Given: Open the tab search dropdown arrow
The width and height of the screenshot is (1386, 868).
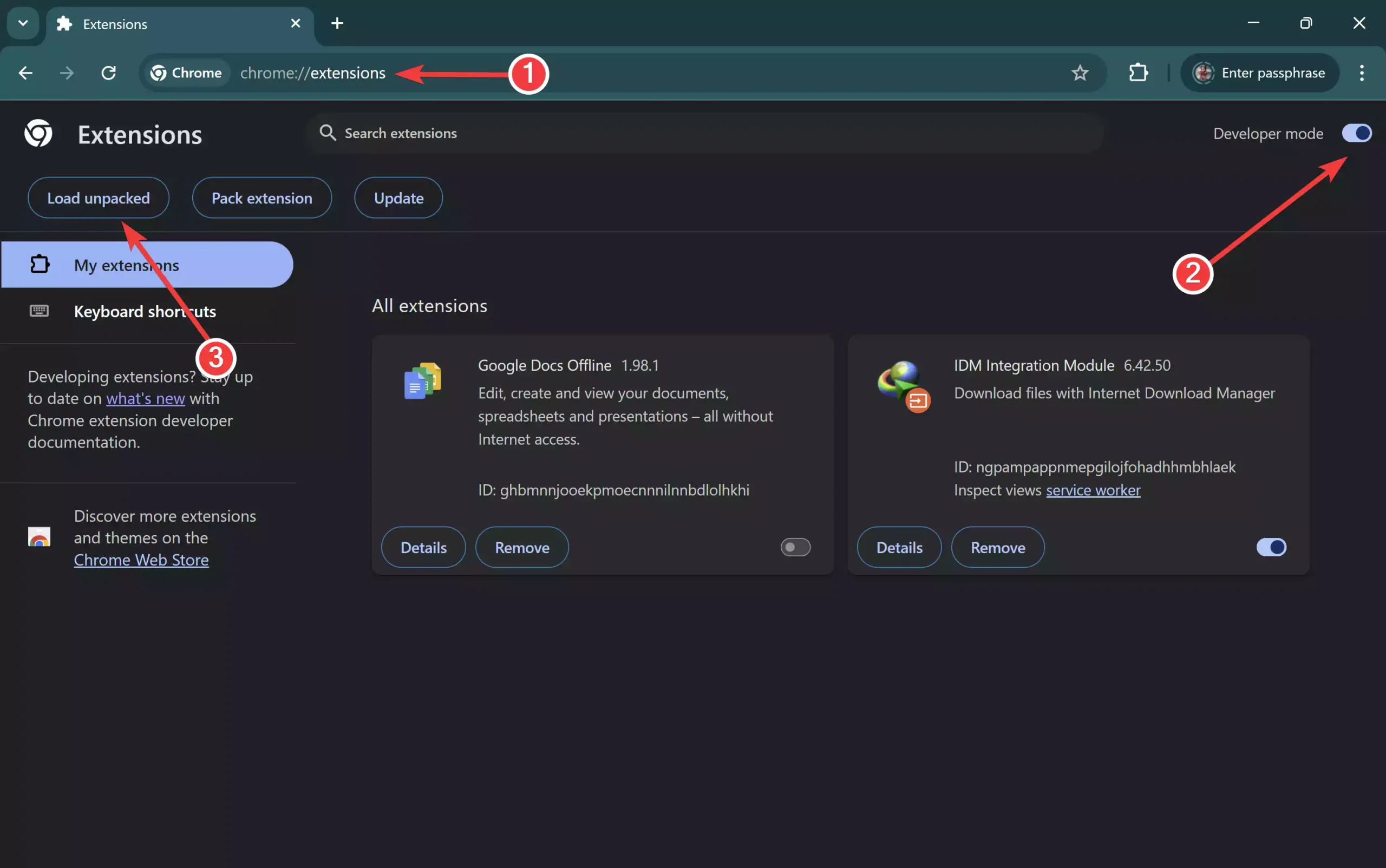Looking at the screenshot, I should pos(22,23).
